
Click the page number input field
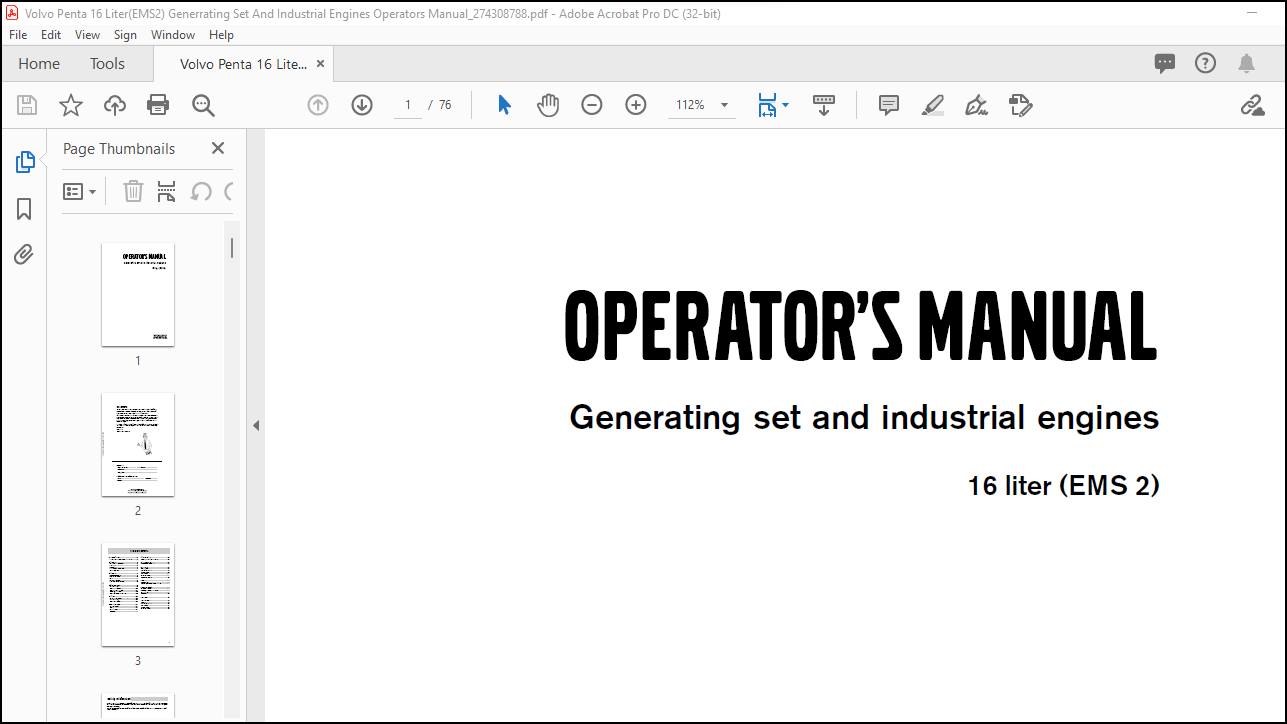coord(408,105)
